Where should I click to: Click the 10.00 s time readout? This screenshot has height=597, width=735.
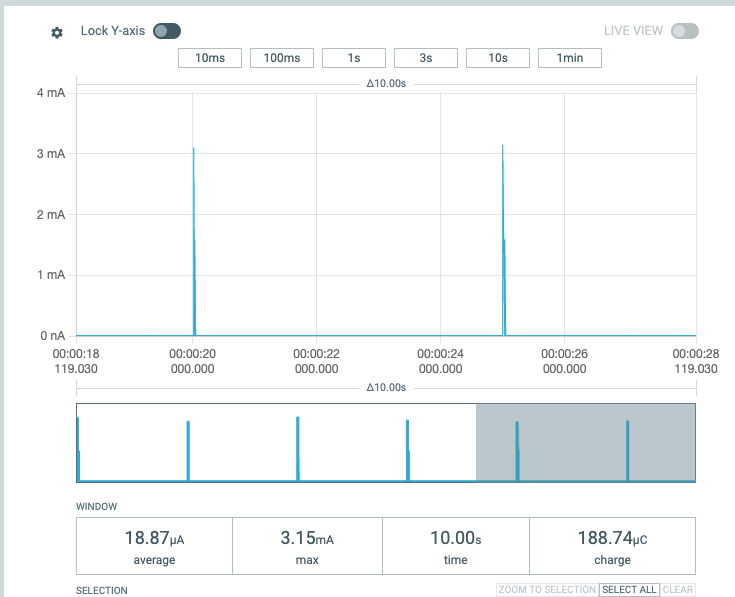tap(455, 547)
